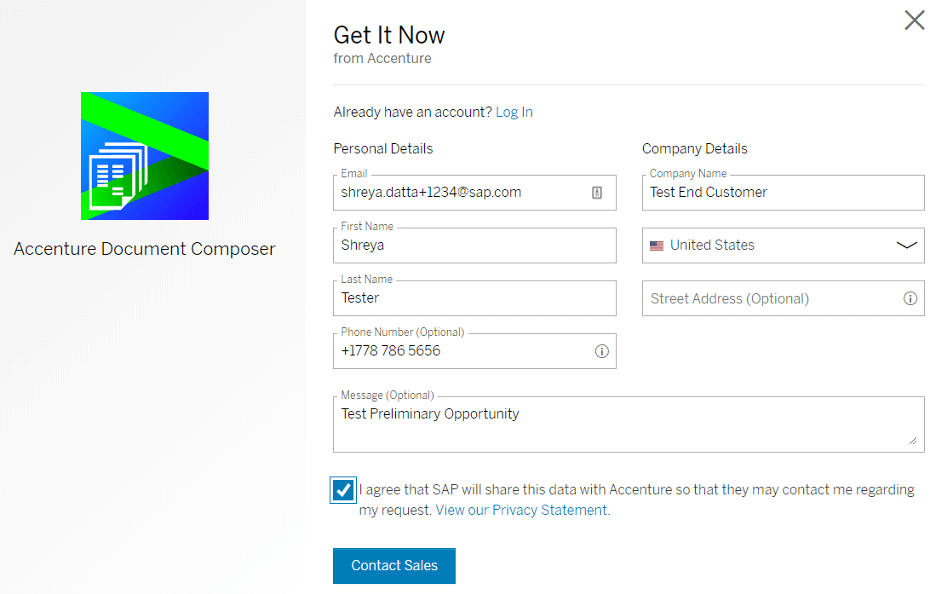The image size is (936, 594).
Task: Focus the Last Name field
Action: tap(475, 298)
